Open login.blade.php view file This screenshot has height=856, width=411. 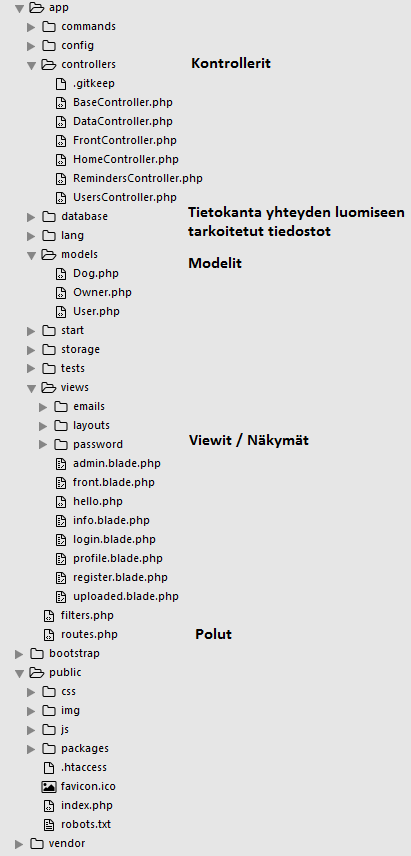click(114, 539)
